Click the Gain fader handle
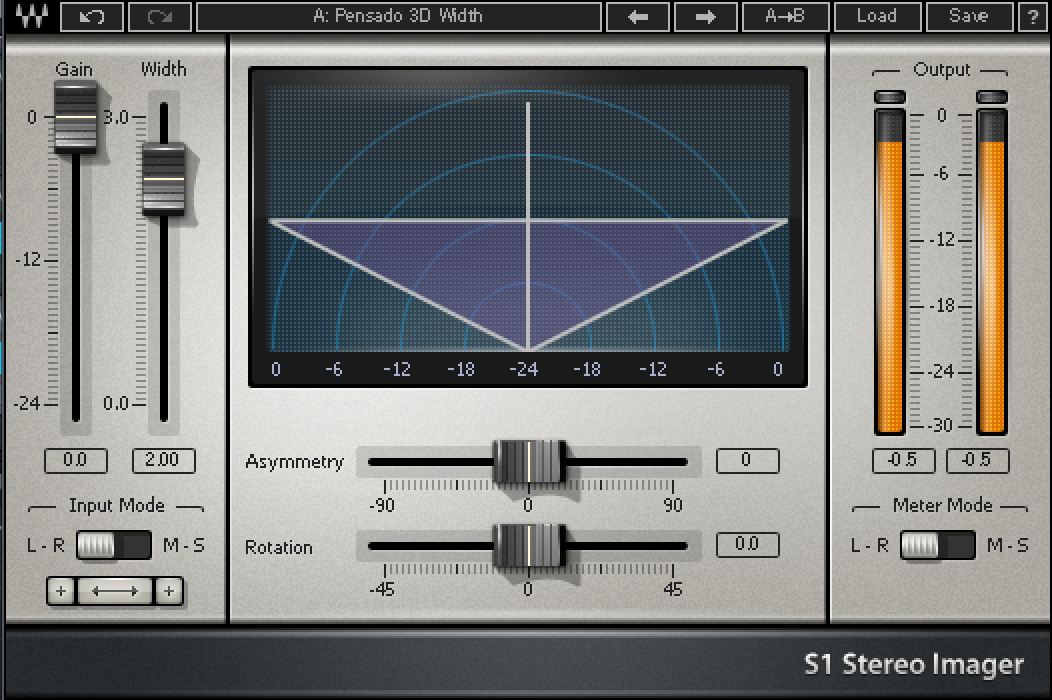The image size is (1052, 700). coord(75,117)
